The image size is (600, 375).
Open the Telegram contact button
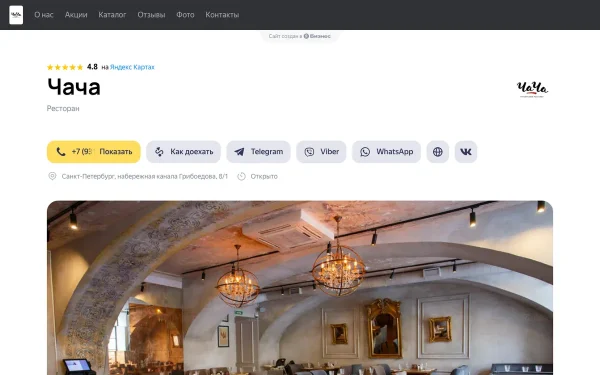(259, 152)
